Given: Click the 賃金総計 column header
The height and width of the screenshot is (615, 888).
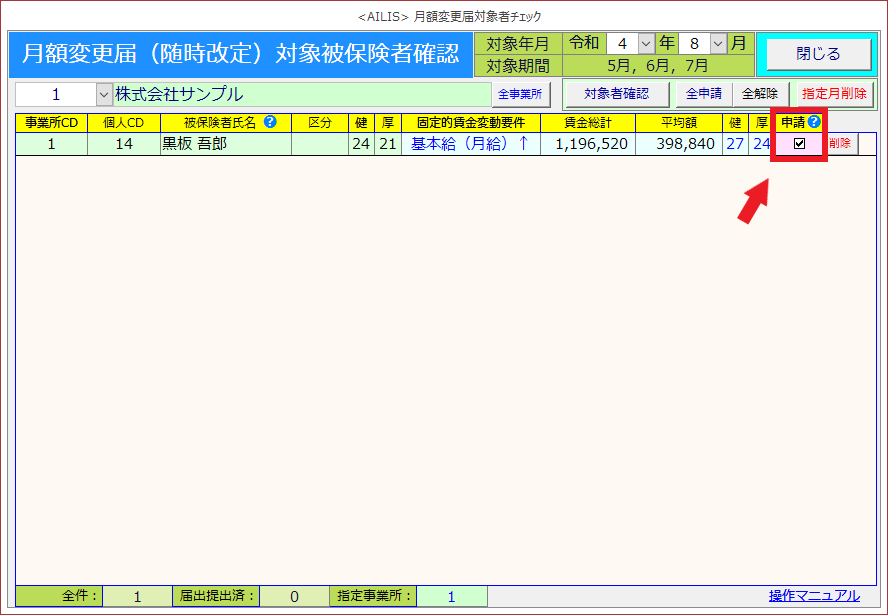Looking at the screenshot, I should (x=588, y=122).
